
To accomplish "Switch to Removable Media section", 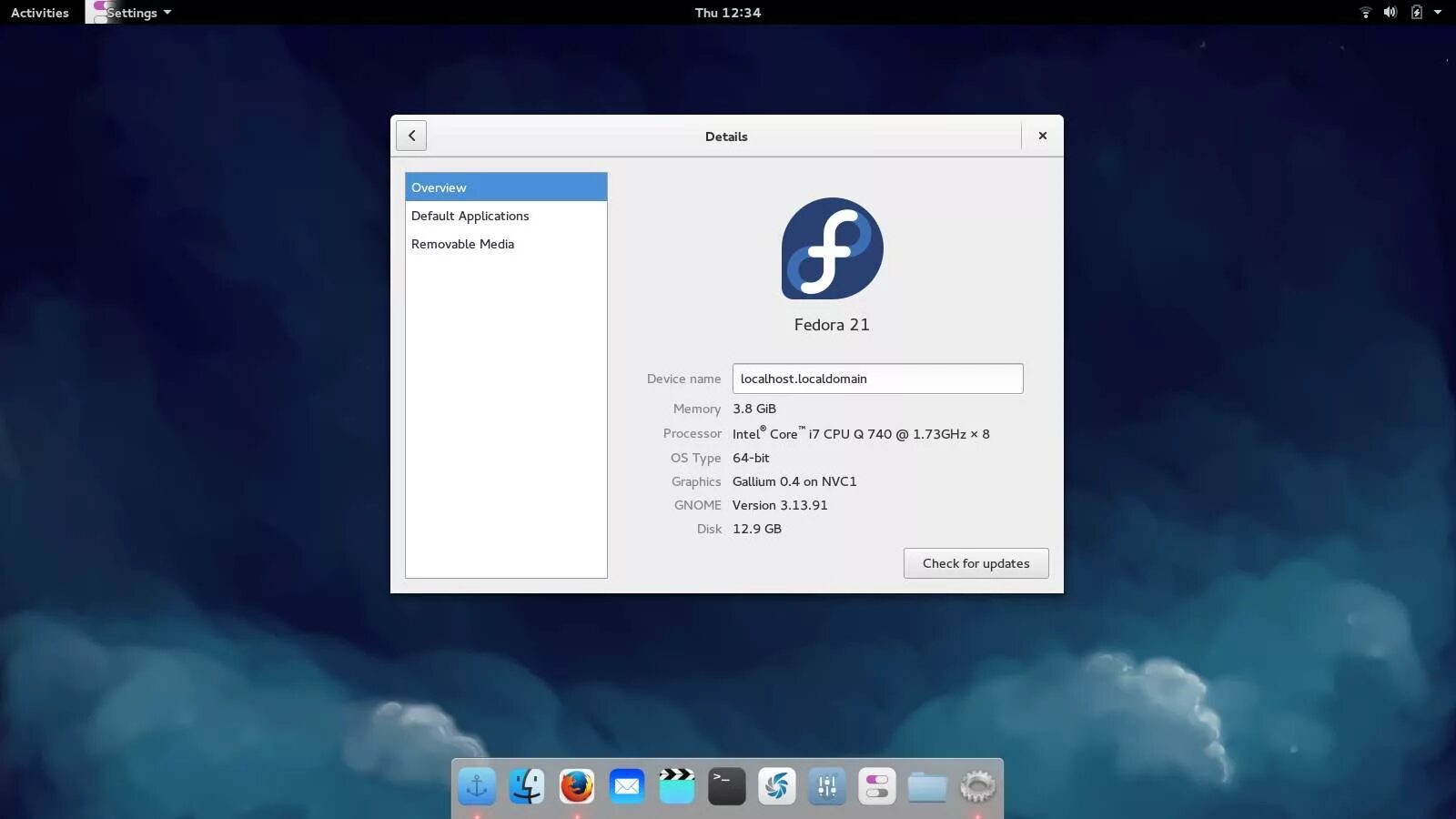I will 506,244.
